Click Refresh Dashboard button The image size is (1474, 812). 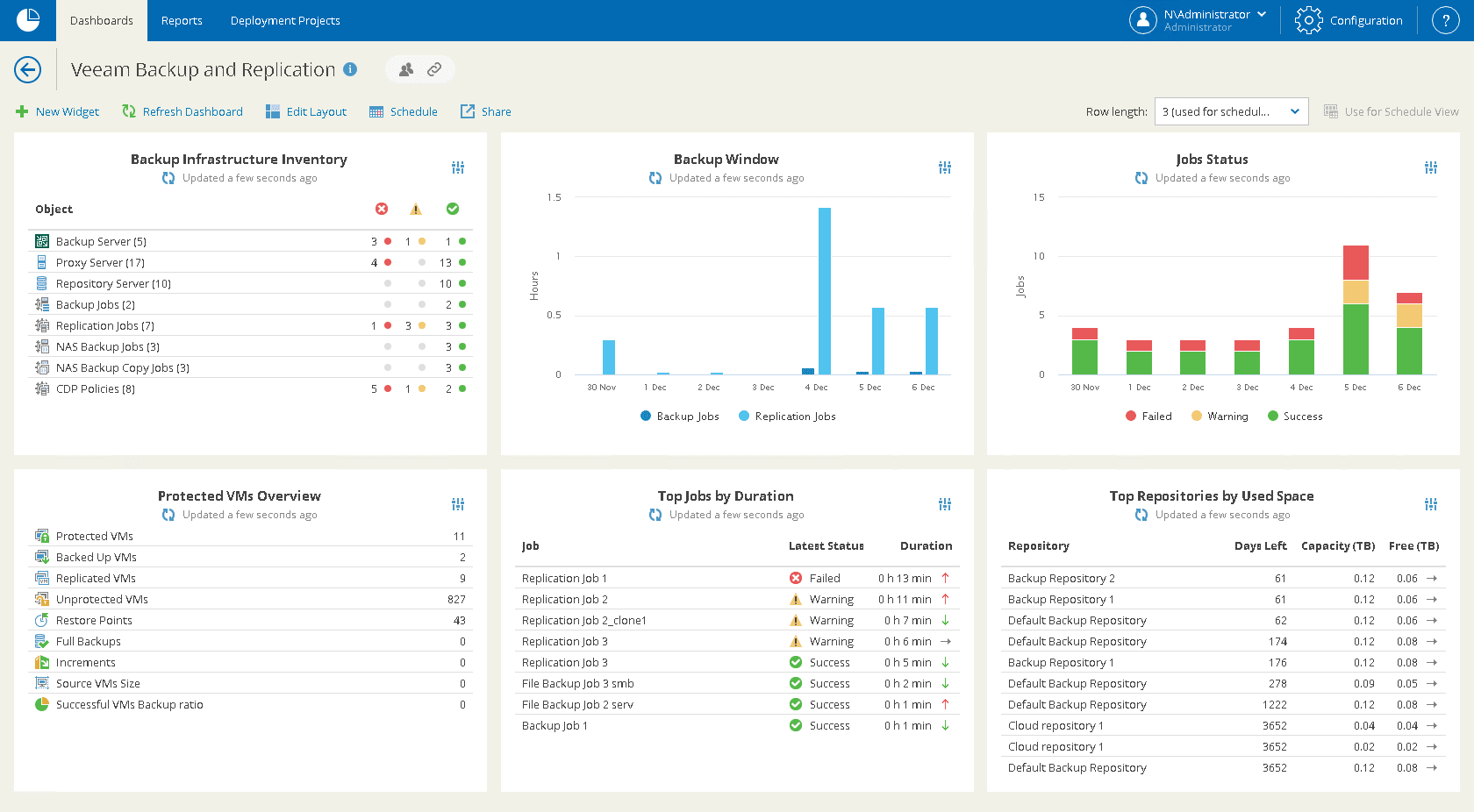(182, 111)
